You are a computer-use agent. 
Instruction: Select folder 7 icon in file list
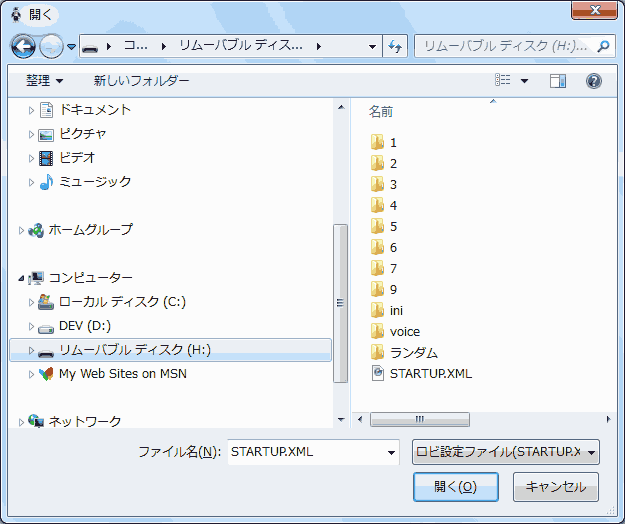coord(377,268)
